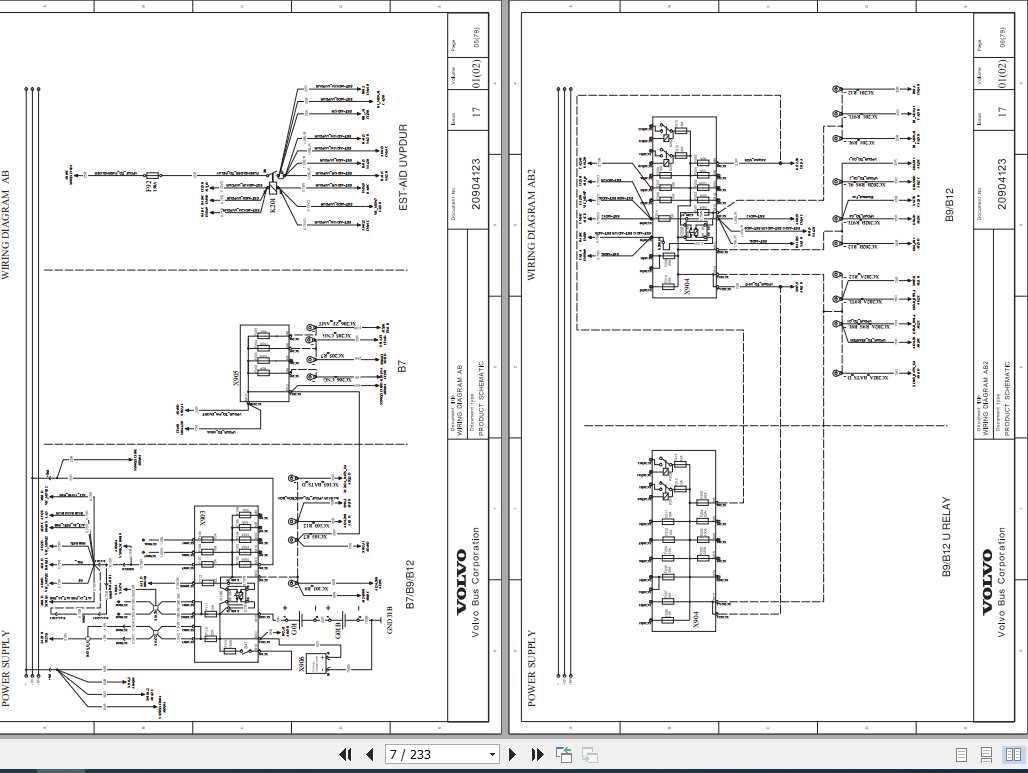The image size is (1028, 773).
Task: Click the WIRING DIAGRAM AB2 title
Action: (531, 215)
